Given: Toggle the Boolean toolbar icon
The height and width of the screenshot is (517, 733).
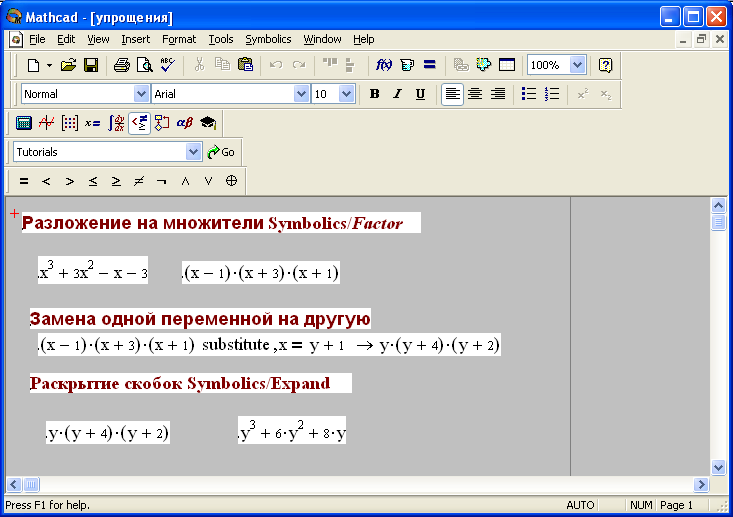Looking at the screenshot, I should [x=139, y=123].
